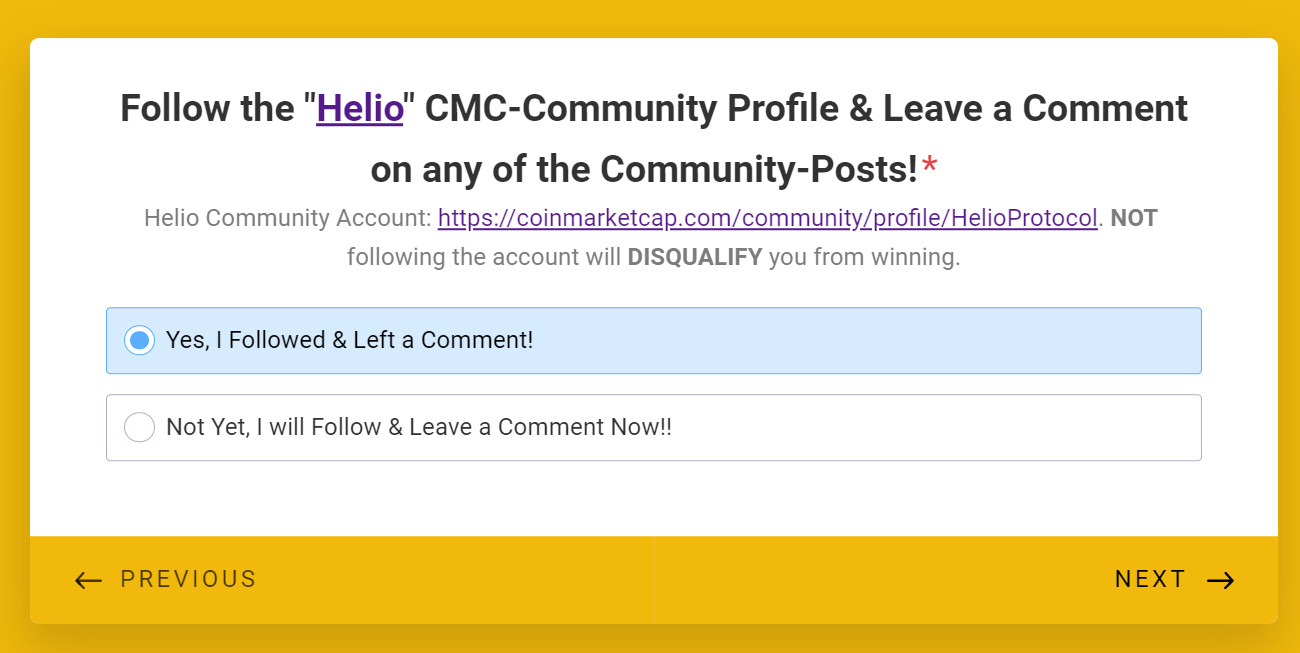The width and height of the screenshot is (1300, 653).
Task: Click the bold "DISQUALIFY" word in the description
Action: tap(694, 257)
